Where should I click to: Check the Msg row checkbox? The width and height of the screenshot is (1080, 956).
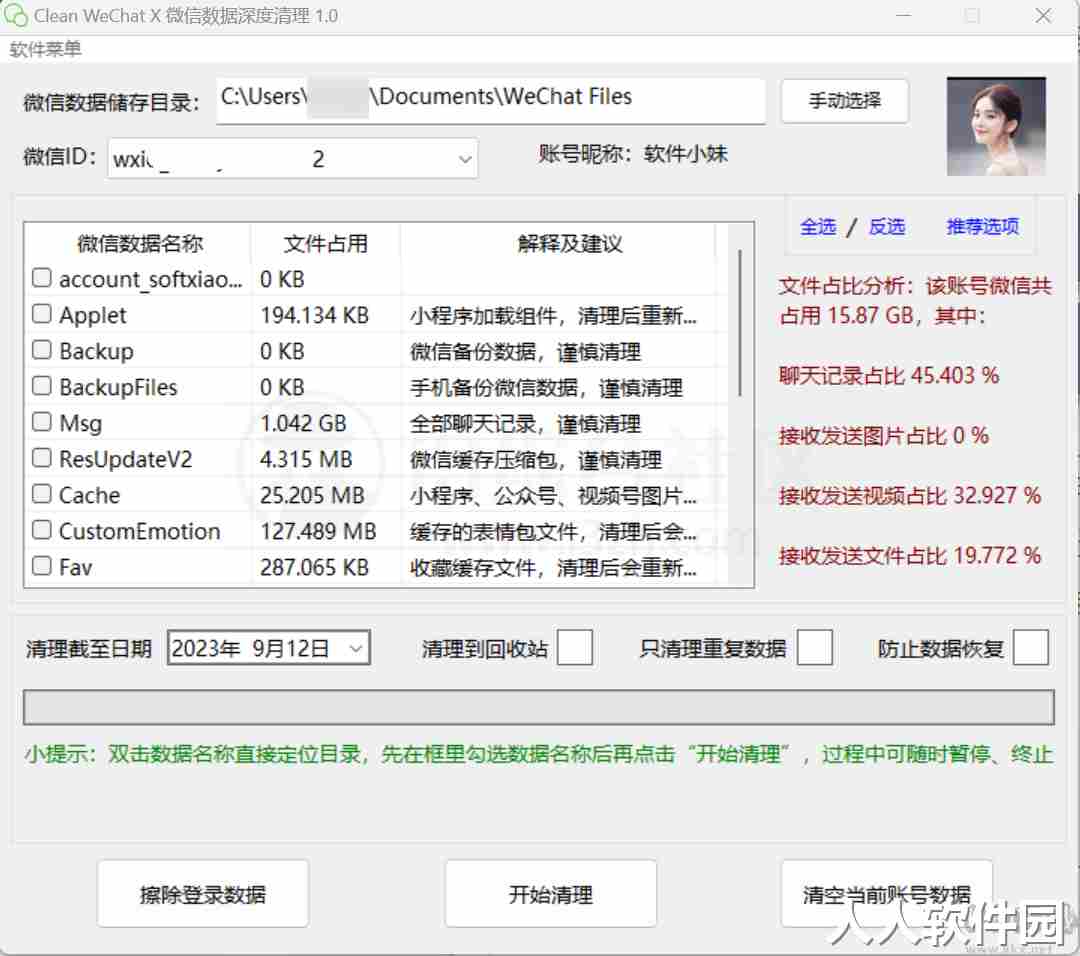[x=42, y=422]
